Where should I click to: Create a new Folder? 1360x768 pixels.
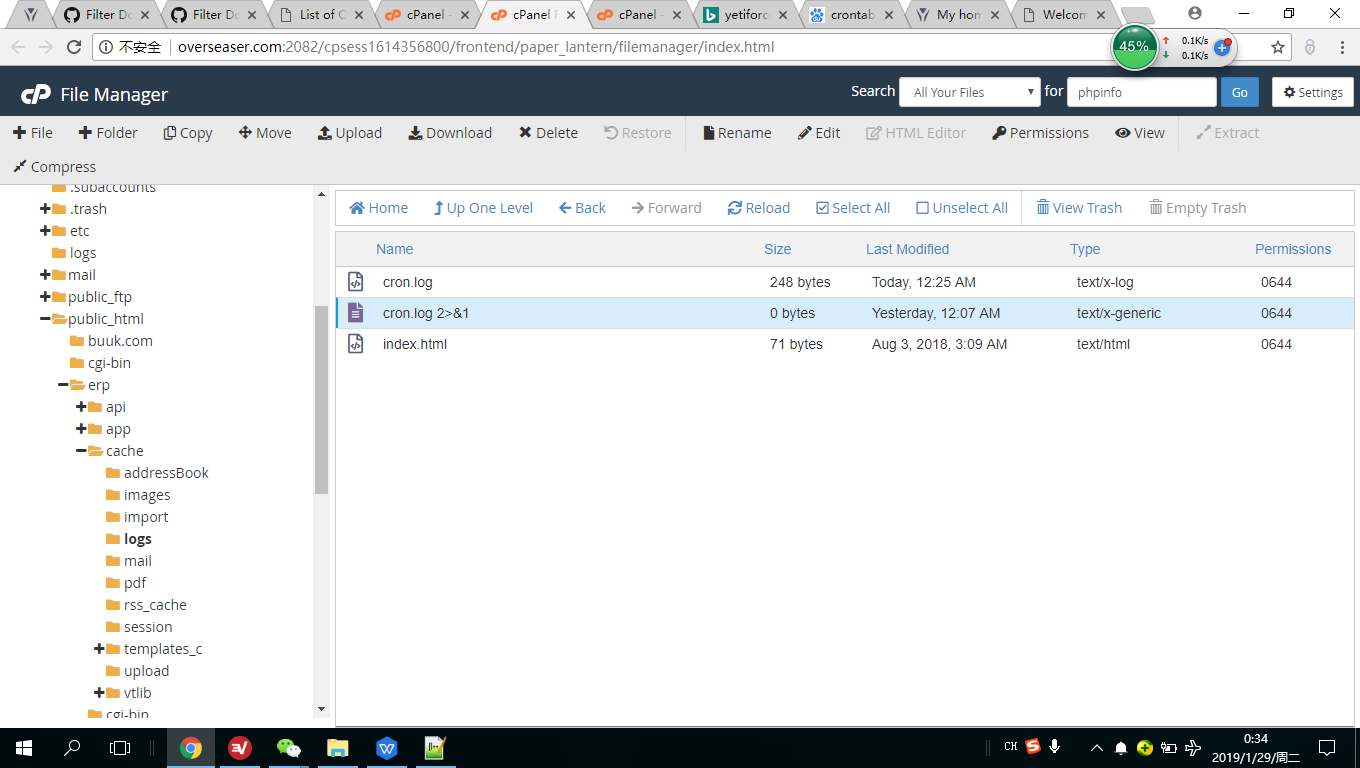point(108,133)
